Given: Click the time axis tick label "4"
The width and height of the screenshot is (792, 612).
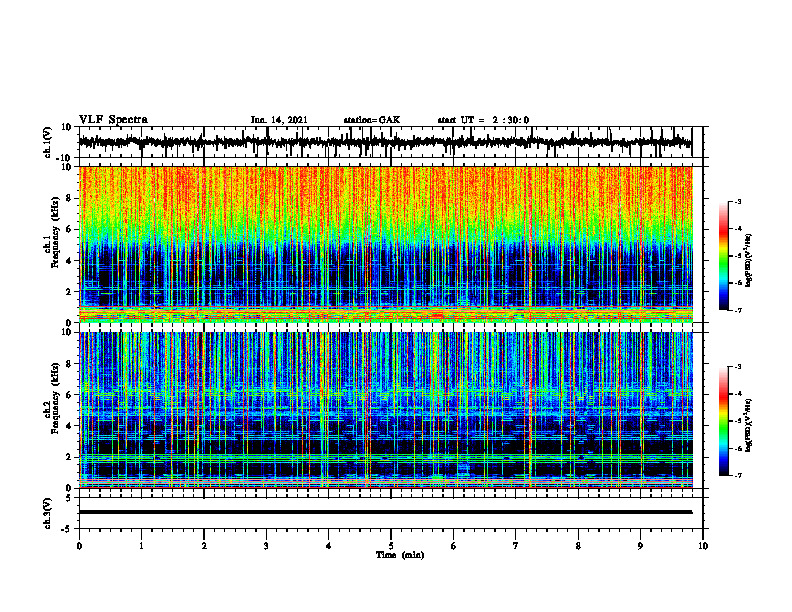Looking at the screenshot, I should pyautogui.click(x=329, y=546).
